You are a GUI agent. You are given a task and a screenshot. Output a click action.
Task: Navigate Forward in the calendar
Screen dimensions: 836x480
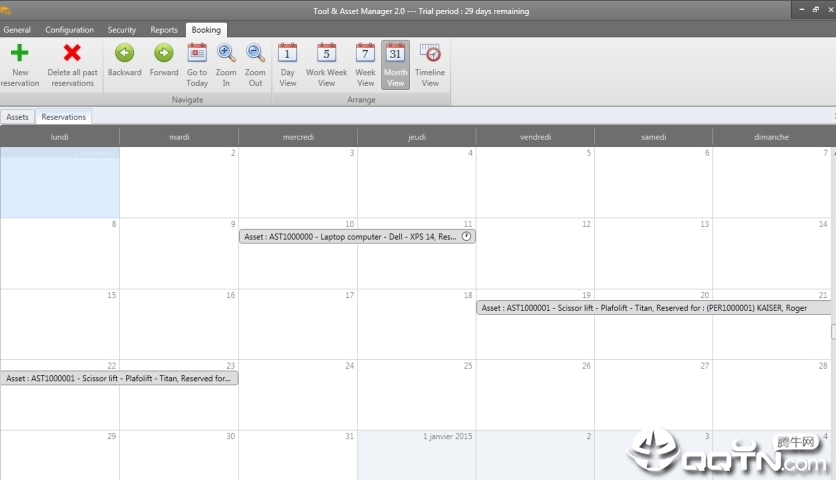point(164,60)
